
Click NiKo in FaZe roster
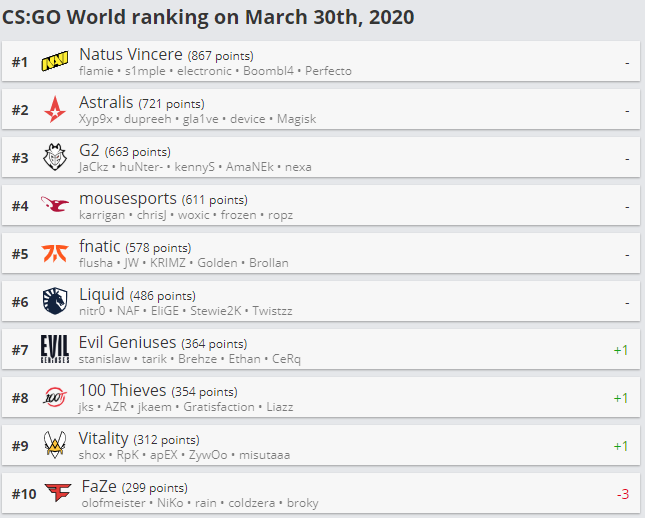coord(168,503)
